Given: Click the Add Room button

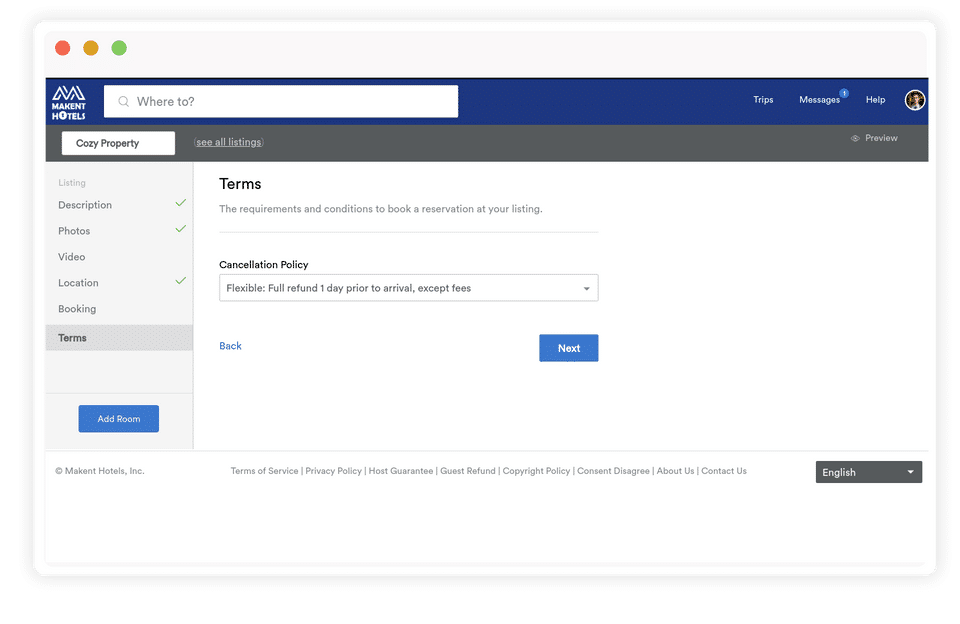Looking at the screenshot, I should 119,419.
